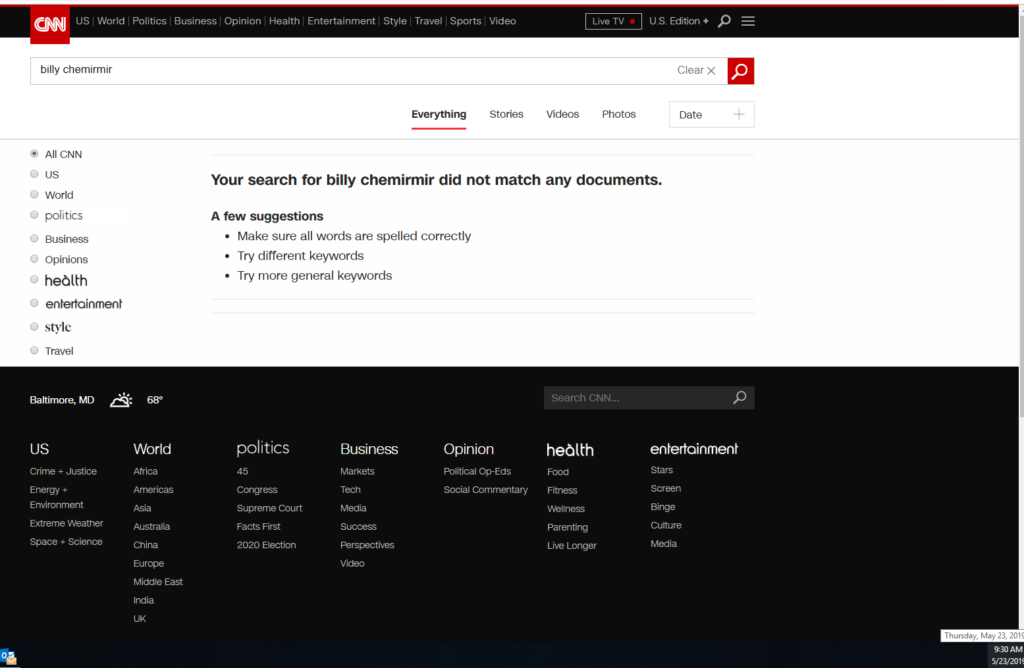Click the Live TV button
This screenshot has height=668, width=1024.
[613, 22]
